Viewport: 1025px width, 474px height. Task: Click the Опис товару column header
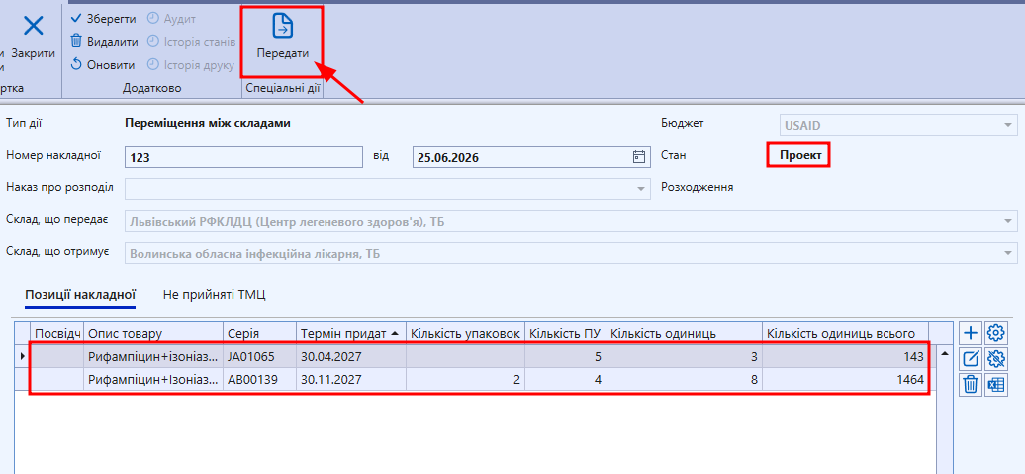154,333
